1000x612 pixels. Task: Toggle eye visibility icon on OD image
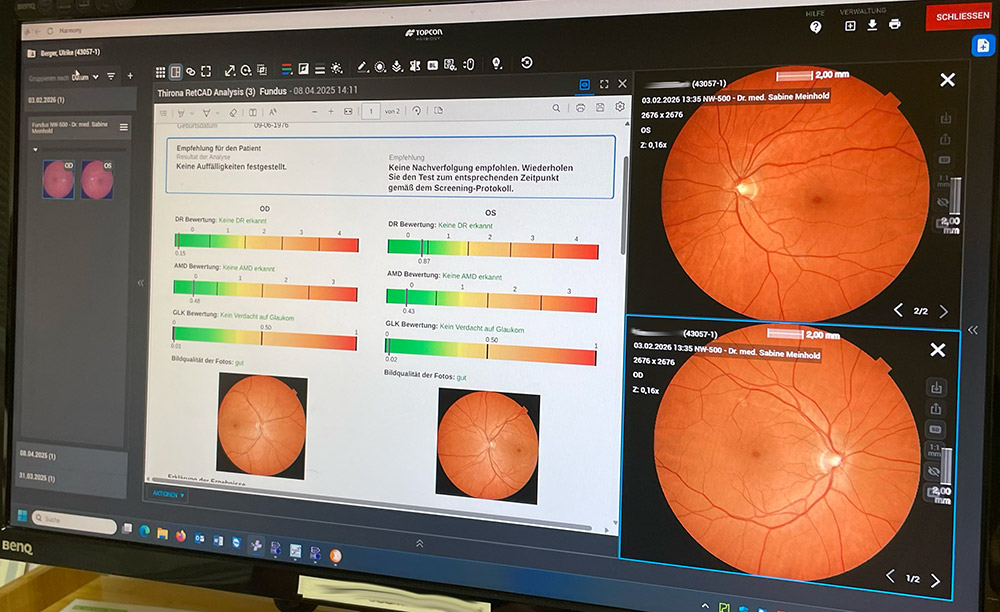[x=934, y=470]
